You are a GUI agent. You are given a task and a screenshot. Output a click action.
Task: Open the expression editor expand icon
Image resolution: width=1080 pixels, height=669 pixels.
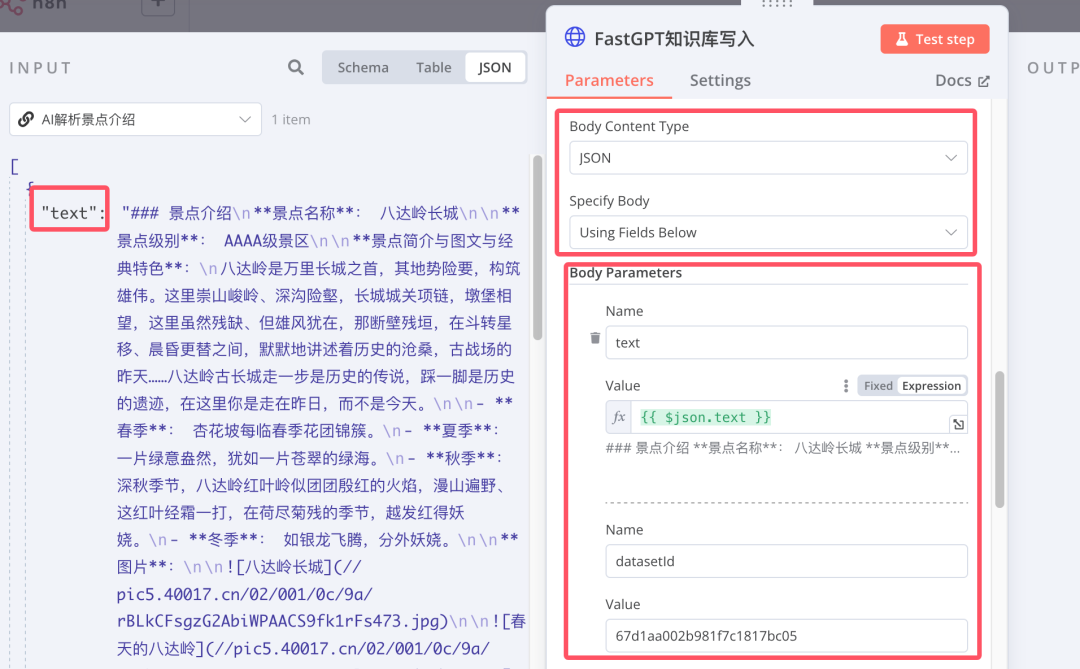[x=958, y=424]
